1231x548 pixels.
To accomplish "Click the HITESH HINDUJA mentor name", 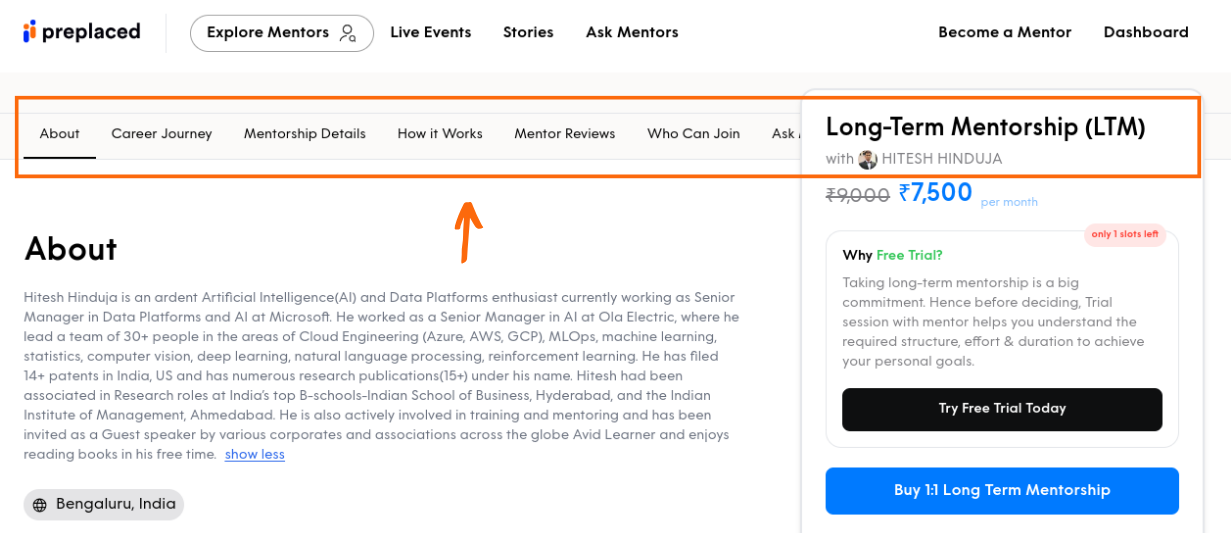I will pos(942,159).
